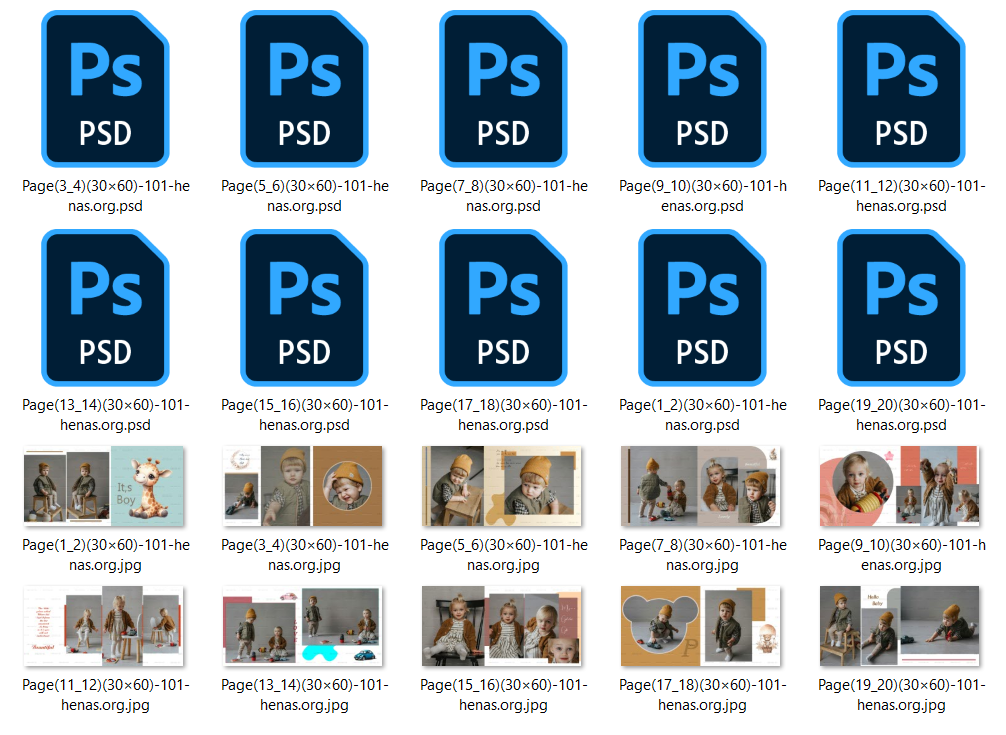Select thumbnail of Page(3_4) jpg
The height and width of the screenshot is (735, 1006).
coord(303,486)
